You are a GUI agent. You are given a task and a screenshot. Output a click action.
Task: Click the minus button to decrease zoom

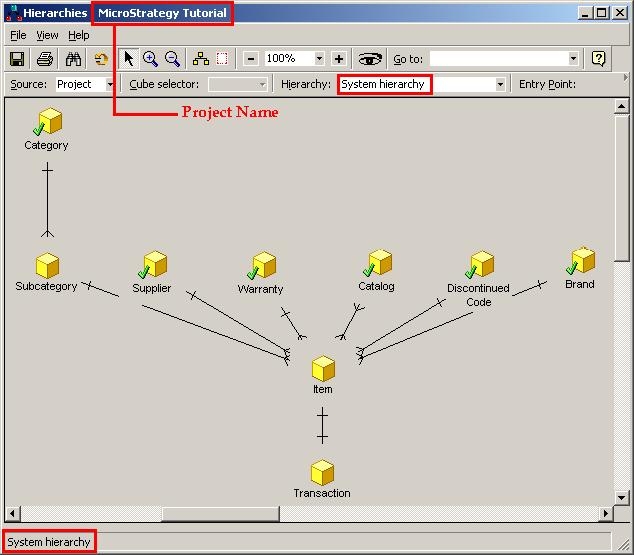pyautogui.click(x=251, y=59)
